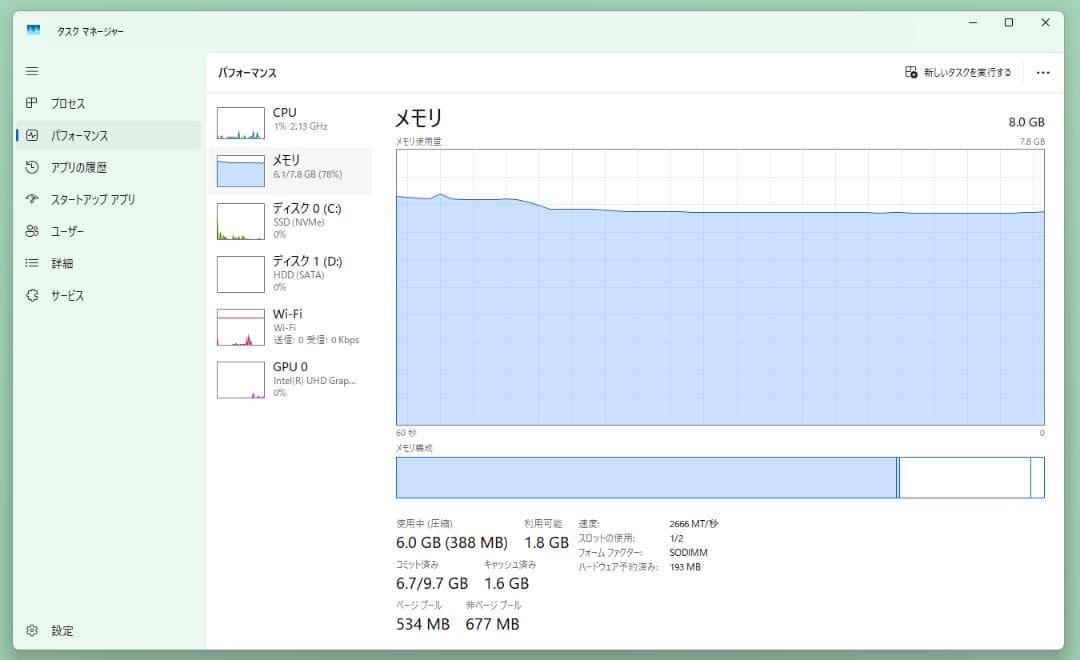The height and width of the screenshot is (660, 1080).
Task: Select the パフォーマンス sidebar icon
Action: tap(32, 135)
